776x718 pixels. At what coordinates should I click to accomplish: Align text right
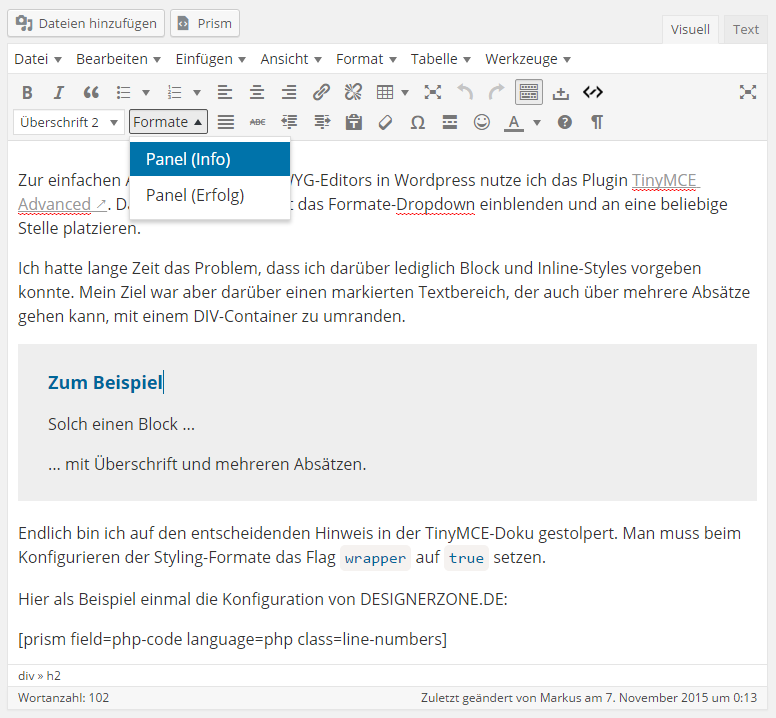289,93
